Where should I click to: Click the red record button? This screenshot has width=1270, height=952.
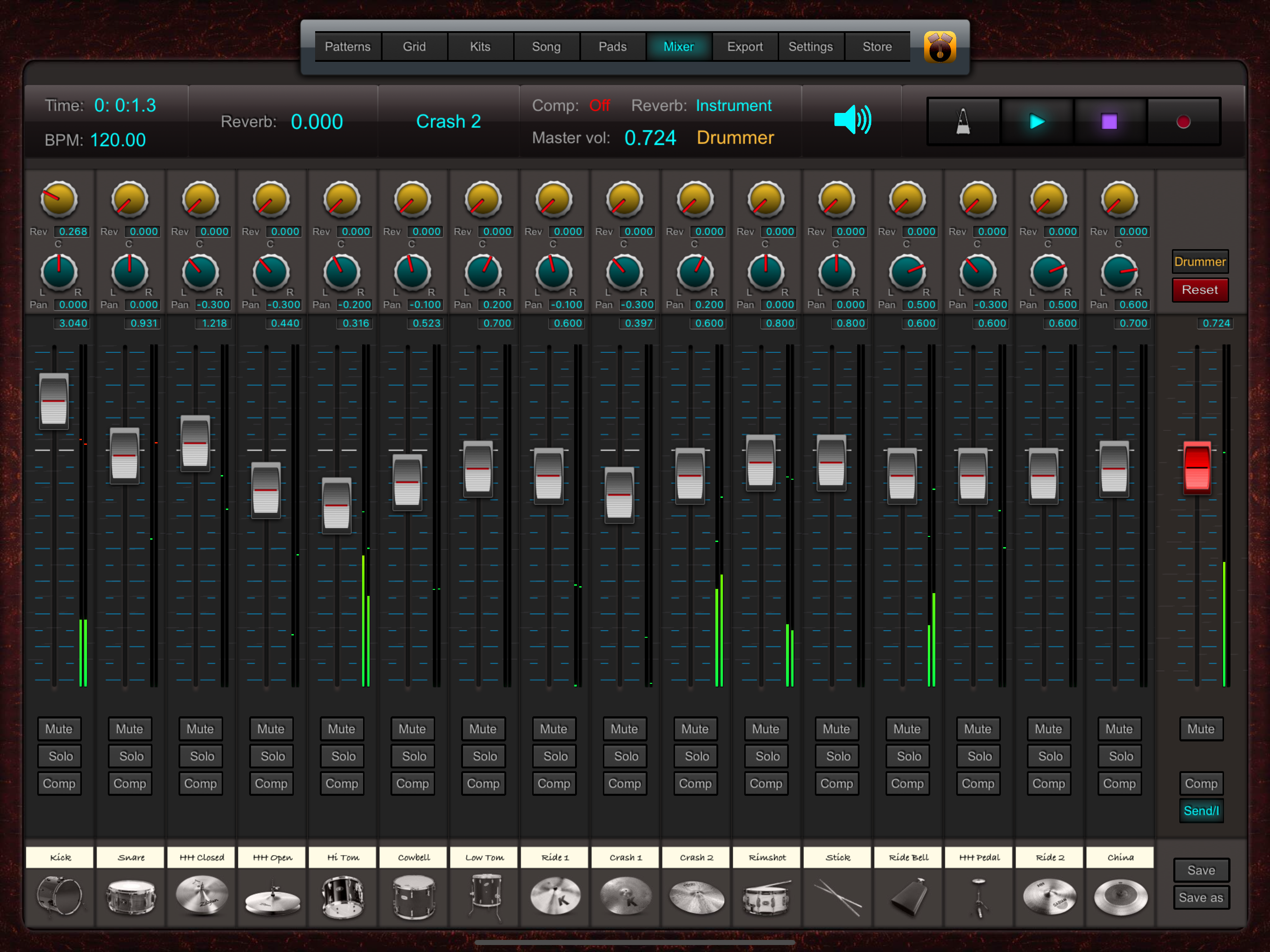[1183, 122]
